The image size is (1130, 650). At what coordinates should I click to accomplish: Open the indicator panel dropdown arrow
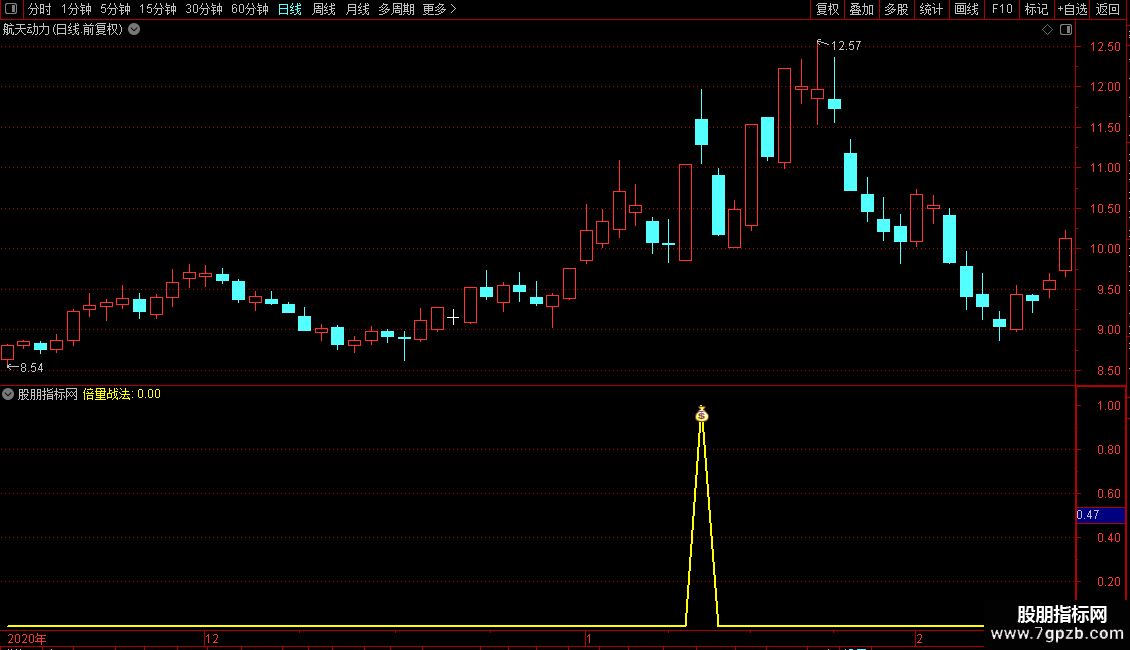[8, 394]
